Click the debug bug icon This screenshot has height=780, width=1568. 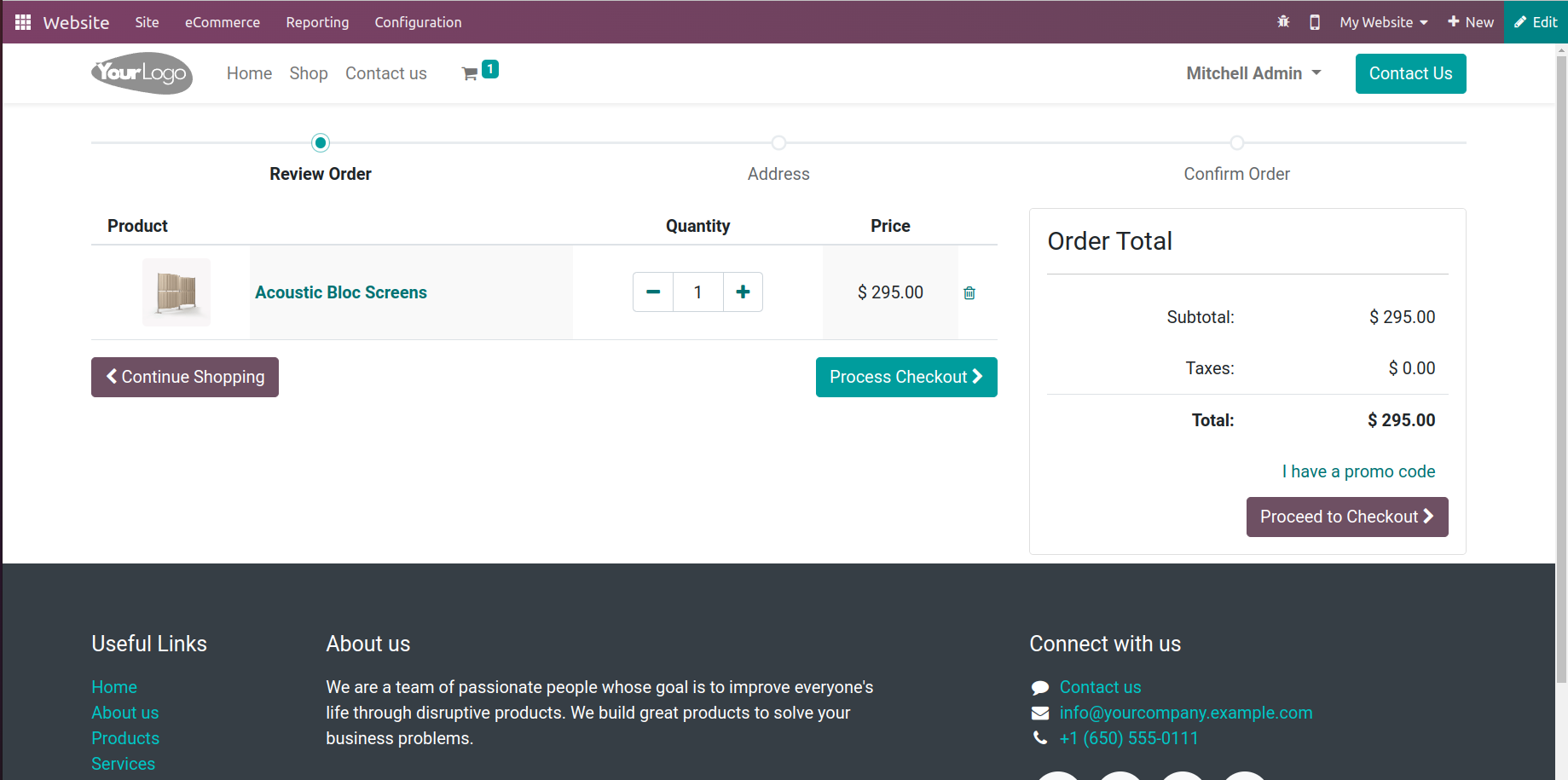(1283, 22)
